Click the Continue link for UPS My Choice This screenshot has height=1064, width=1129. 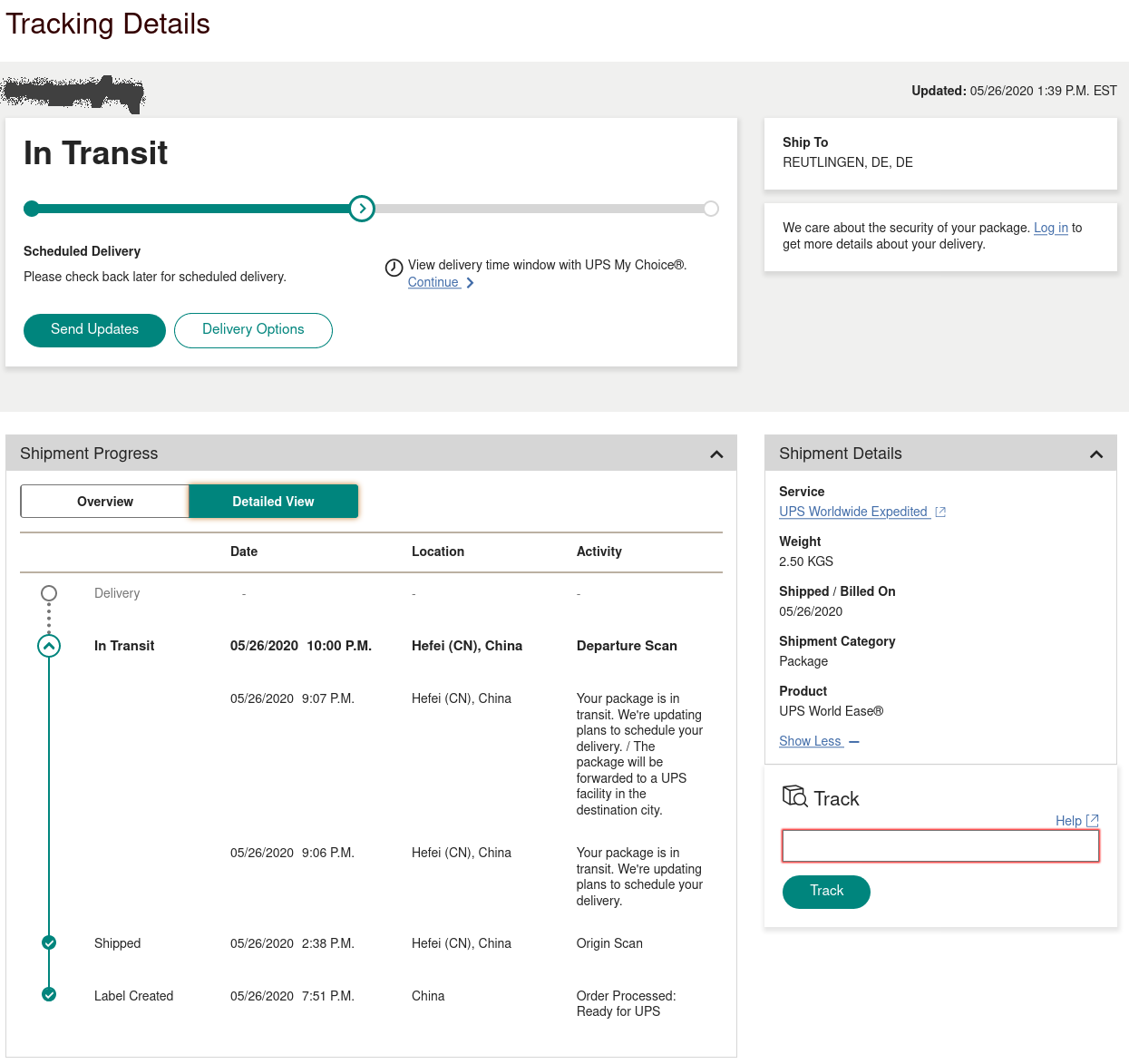tap(434, 282)
